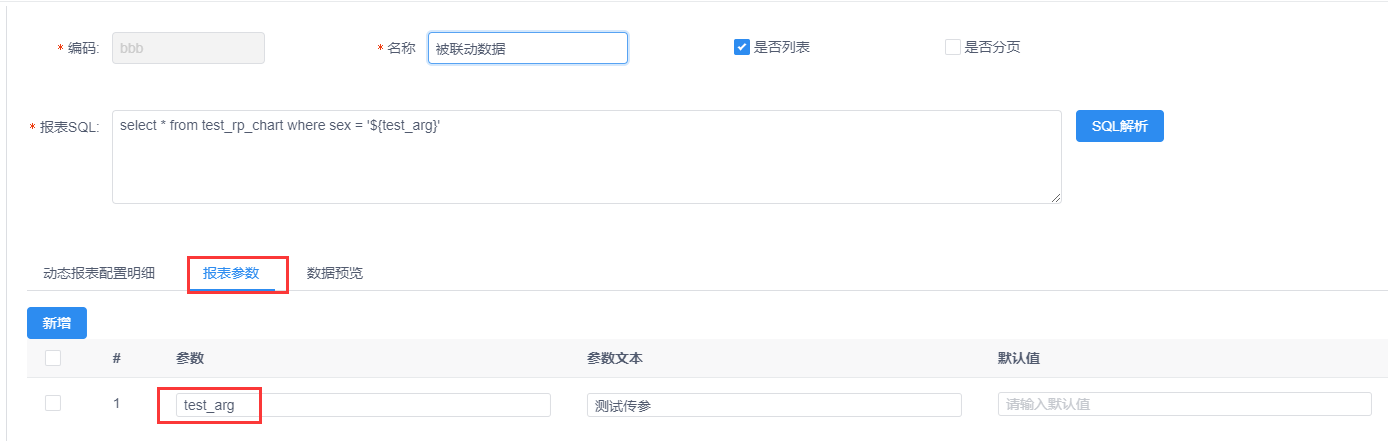The width and height of the screenshot is (1388, 441).
Task: Check the row 1 selection checkbox
Action: (53, 403)
